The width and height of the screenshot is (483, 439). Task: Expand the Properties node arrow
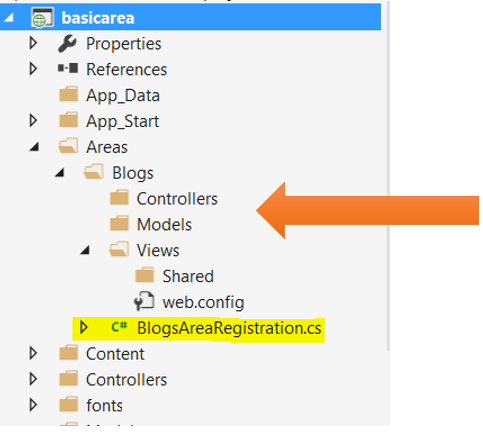click(33, 43)
